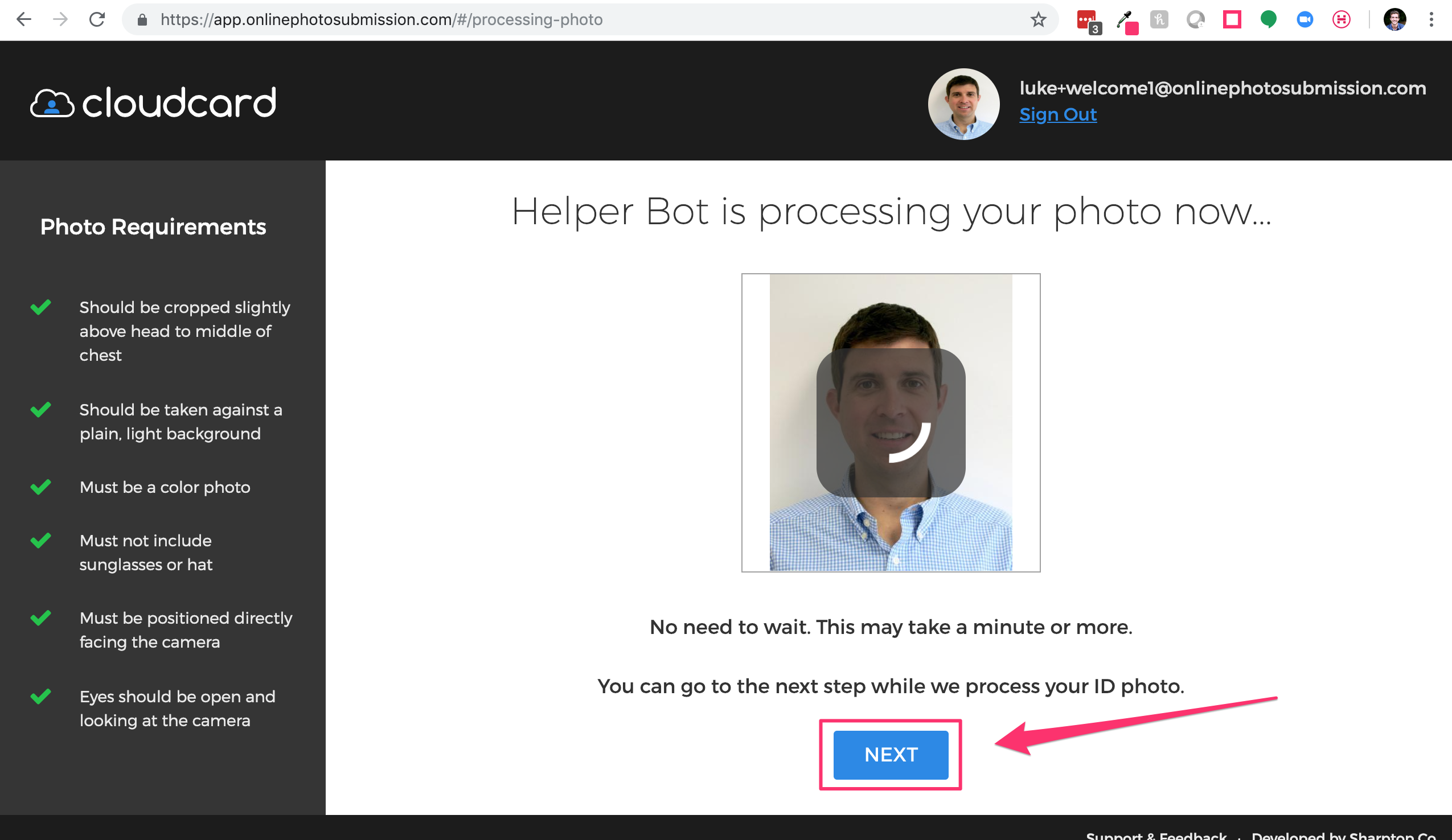
Task: Bookmark this page with the star
Action: coord(1037,20)
